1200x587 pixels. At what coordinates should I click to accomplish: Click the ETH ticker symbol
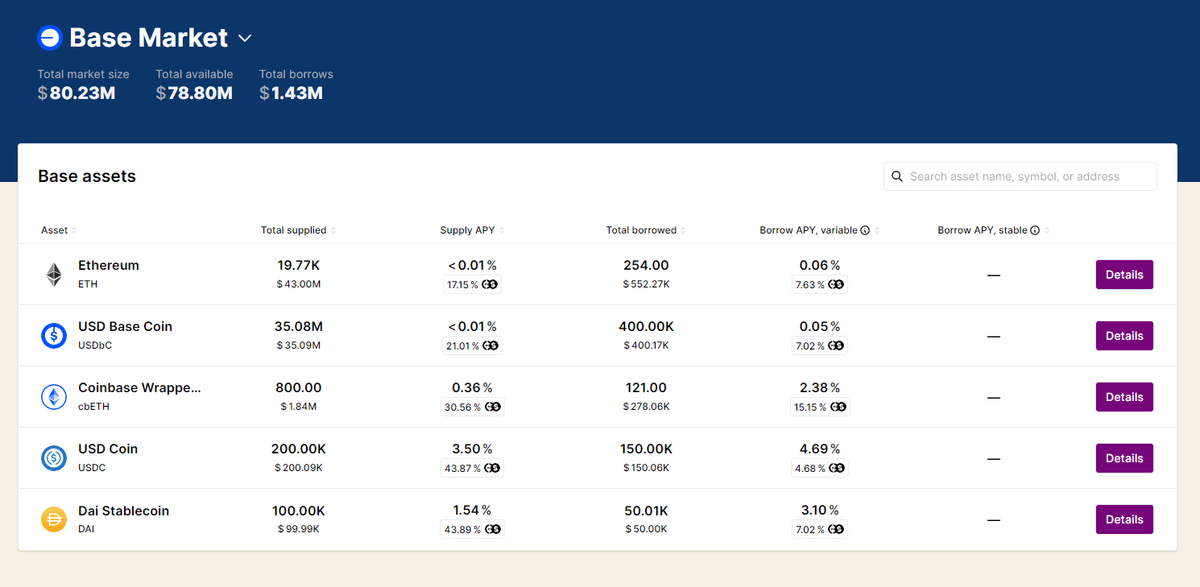point(88,285)
